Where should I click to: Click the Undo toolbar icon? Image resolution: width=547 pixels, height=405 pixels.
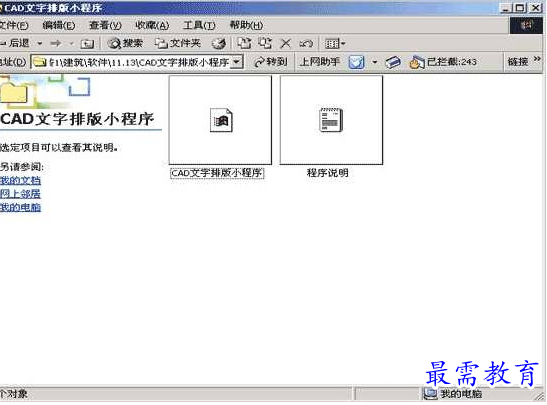coord(306,44)
